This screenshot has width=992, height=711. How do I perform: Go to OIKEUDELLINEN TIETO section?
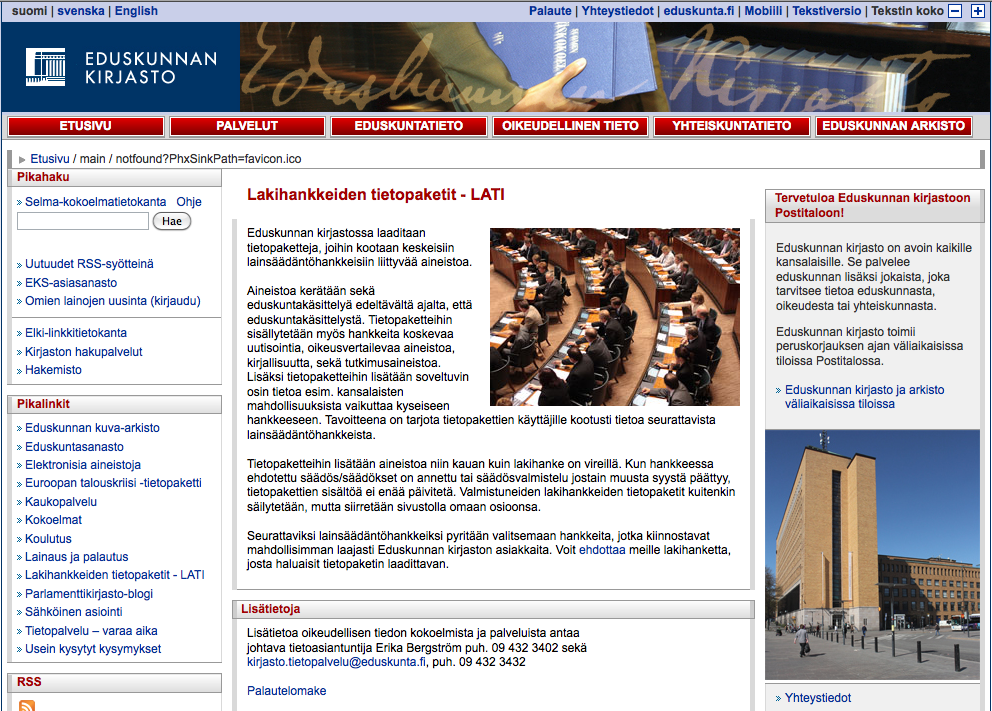[570, 126]
